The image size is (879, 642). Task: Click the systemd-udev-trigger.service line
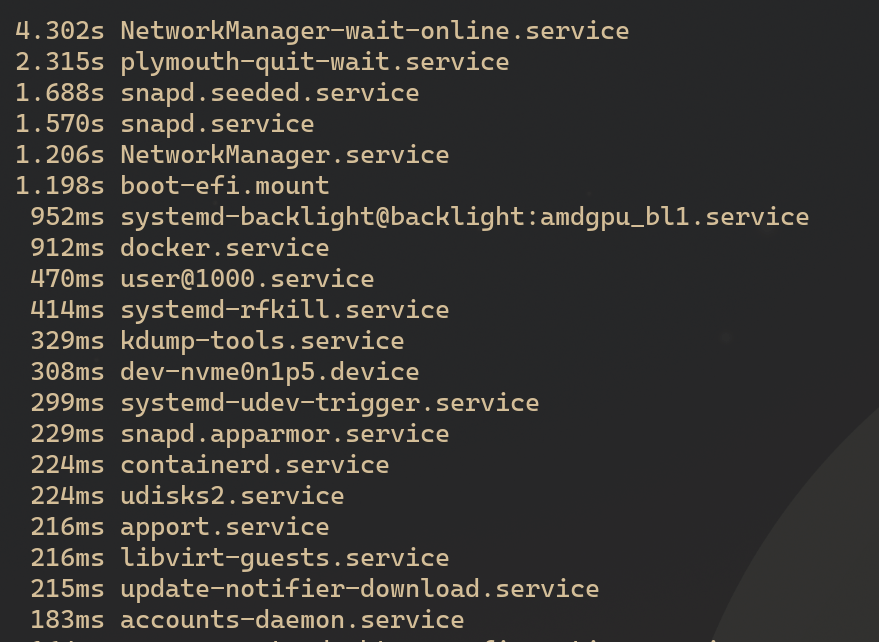329,403
